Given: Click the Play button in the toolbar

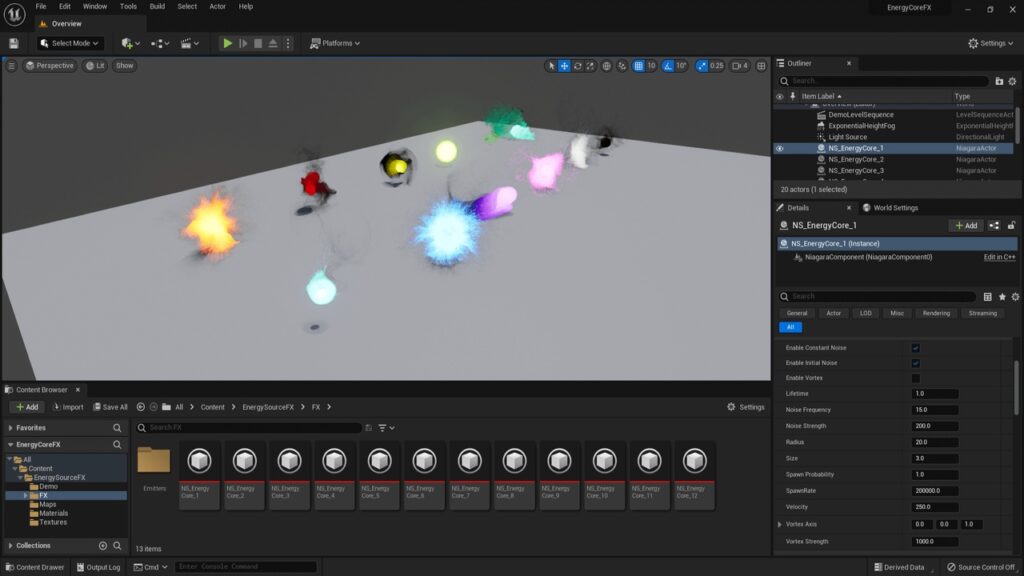Looking at the screenshot, I should coord(227,43).
